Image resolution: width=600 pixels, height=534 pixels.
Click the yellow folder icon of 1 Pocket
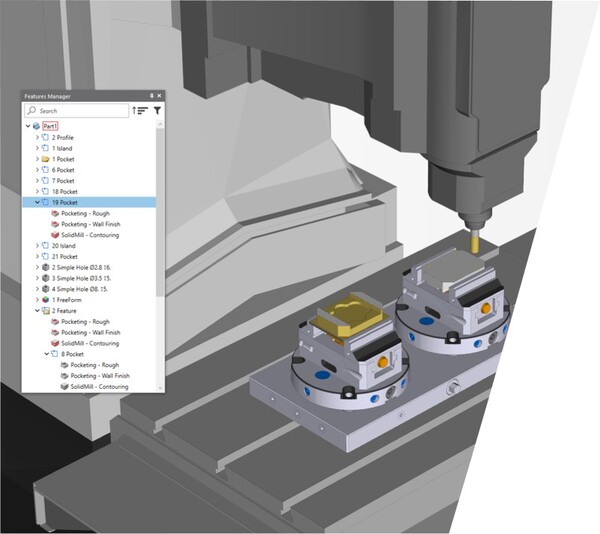[45, 159]
